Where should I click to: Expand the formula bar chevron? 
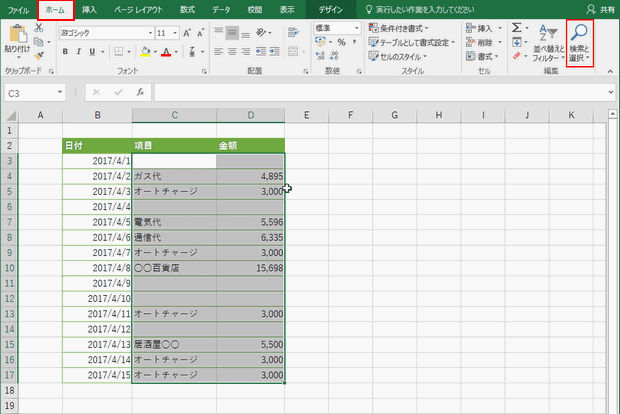click(611, 93)
